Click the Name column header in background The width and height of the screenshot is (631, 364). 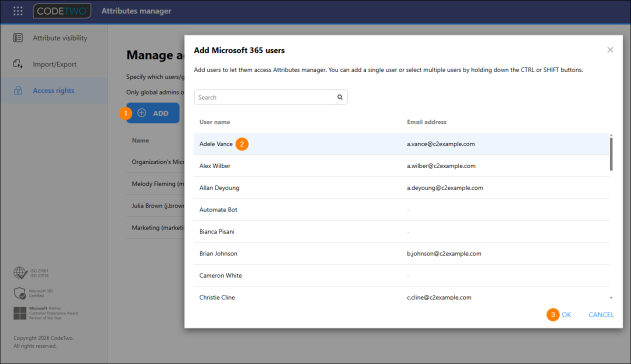point(140,140)
